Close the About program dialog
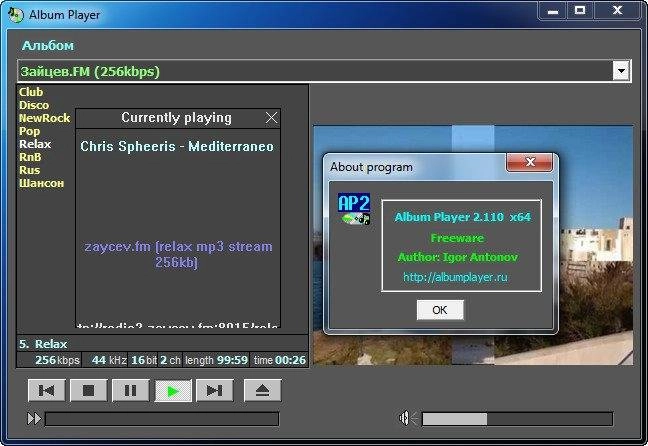This screenshot has height=446, width=648. [529, 162]
